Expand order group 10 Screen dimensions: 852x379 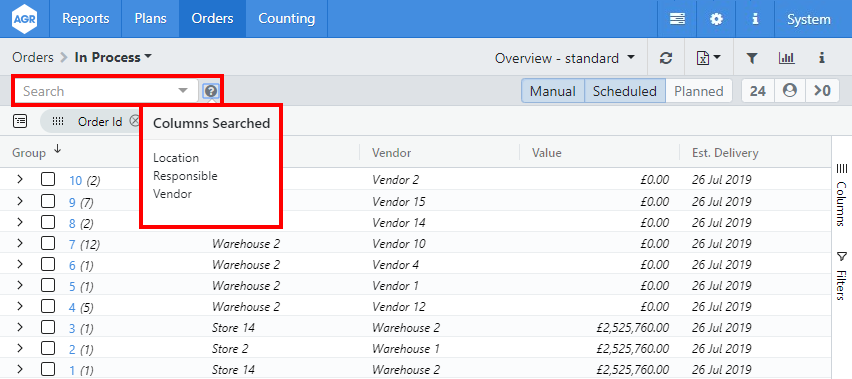tap(20, 179)
